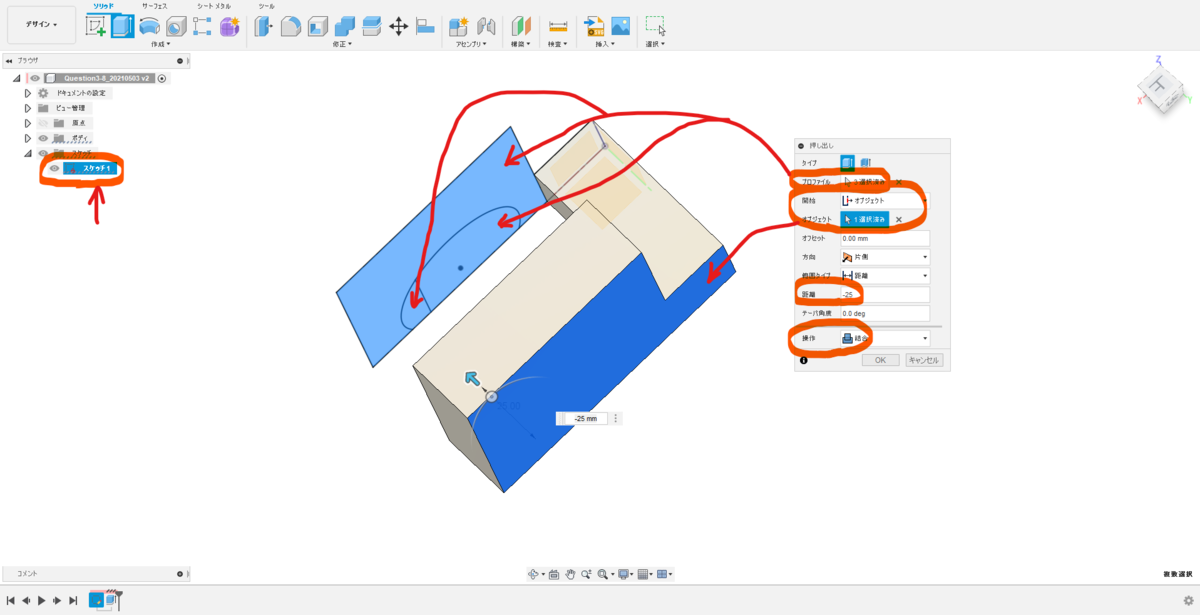Click the 距離 -25 input field
Image resolution: width=1200 pixels, height=615 pixels.
(885, 295)
